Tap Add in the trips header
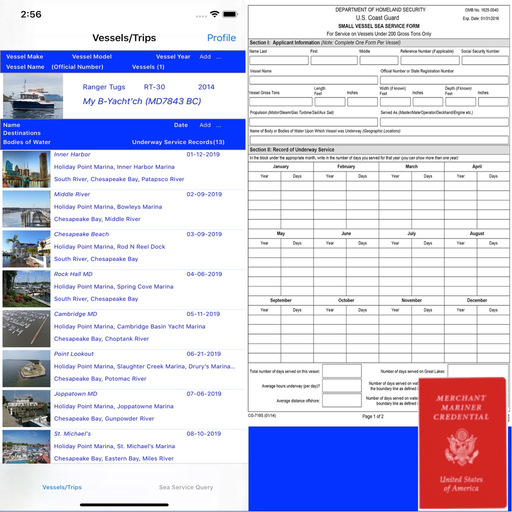The height and width of the screenshot is (512, 512). 205,125
